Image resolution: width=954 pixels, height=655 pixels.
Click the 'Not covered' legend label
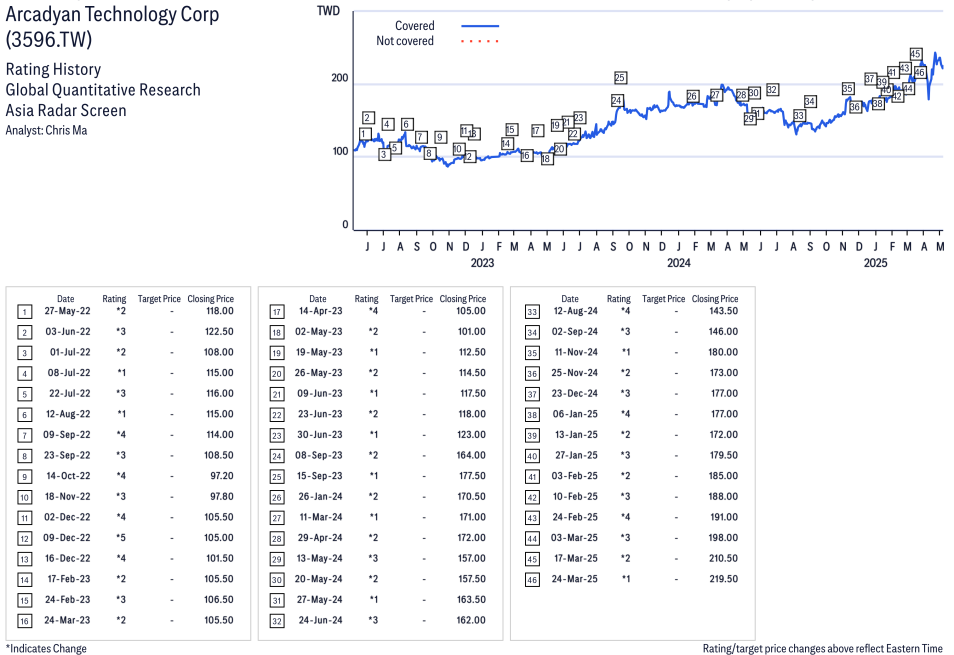[x=405, y=41]
